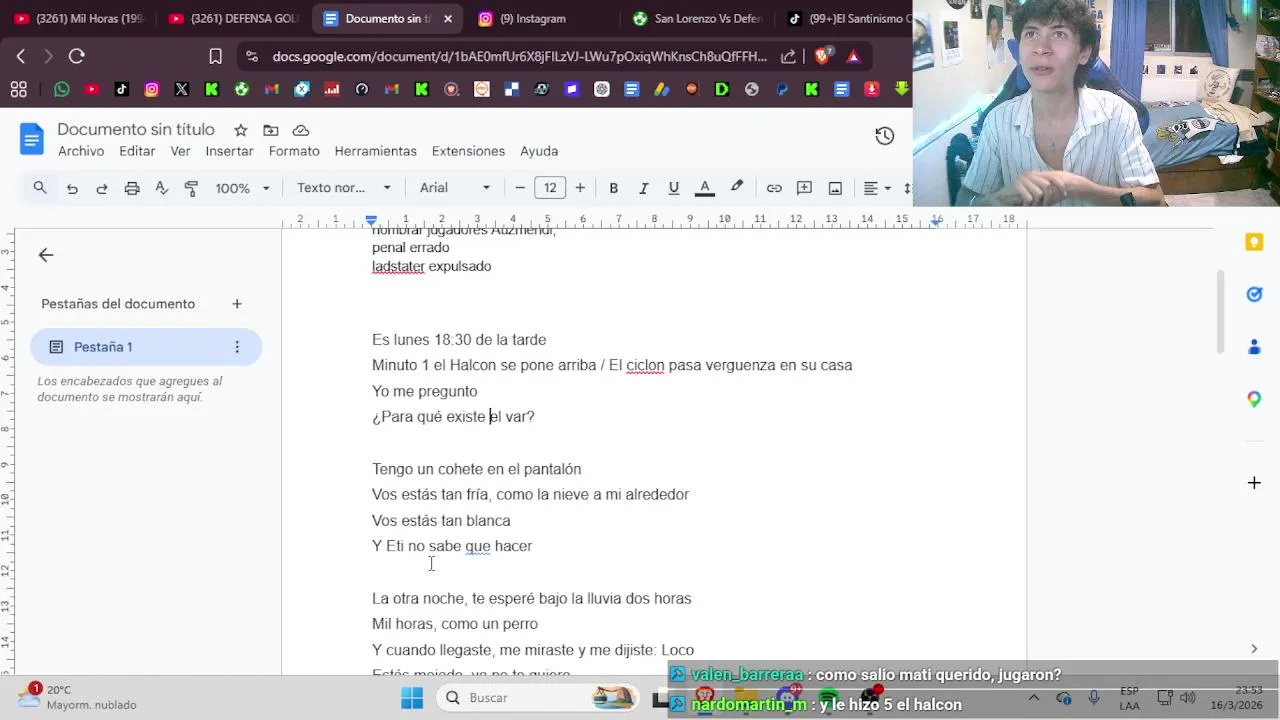1280x720 pixels.
Task: Star the document title
Action: [240, 130]
